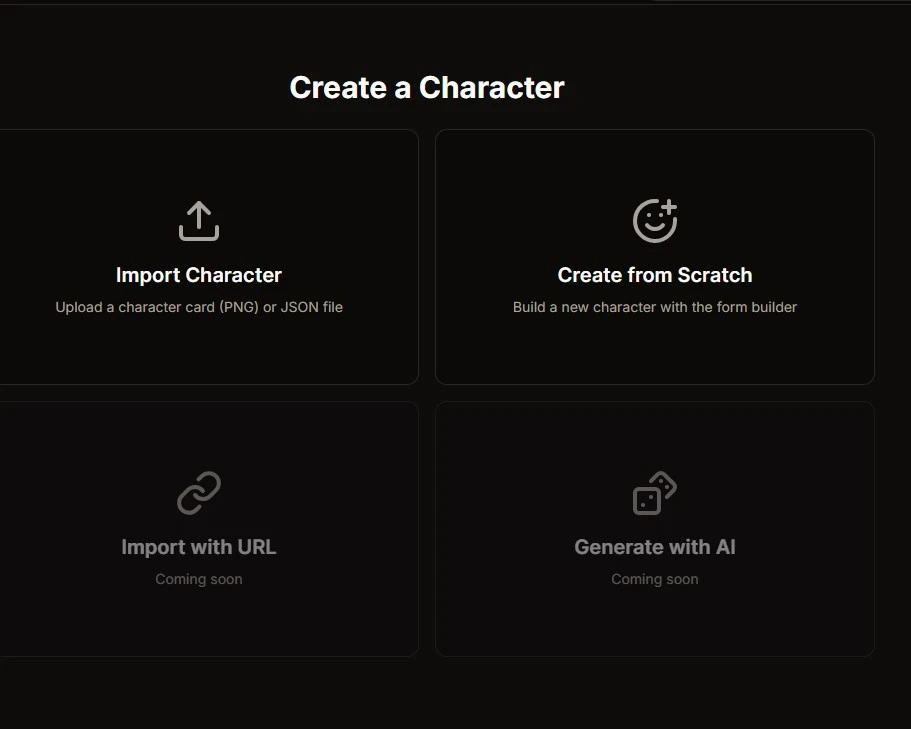Click the chain link icon
911x729 pixels.
point(199,494)
